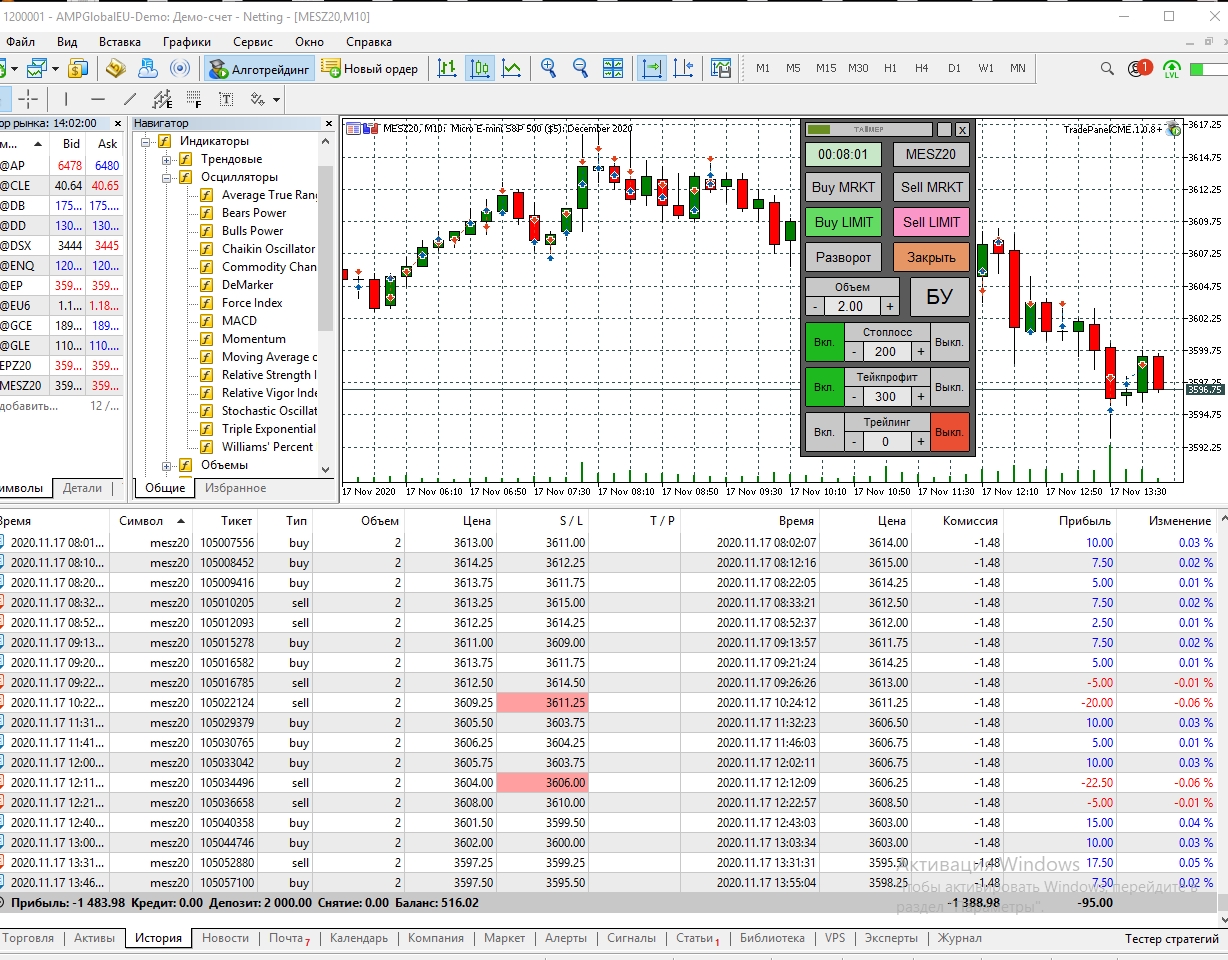Select the trendline drawing tool
Screen dimensions: 1228x960
coord(129,99)
